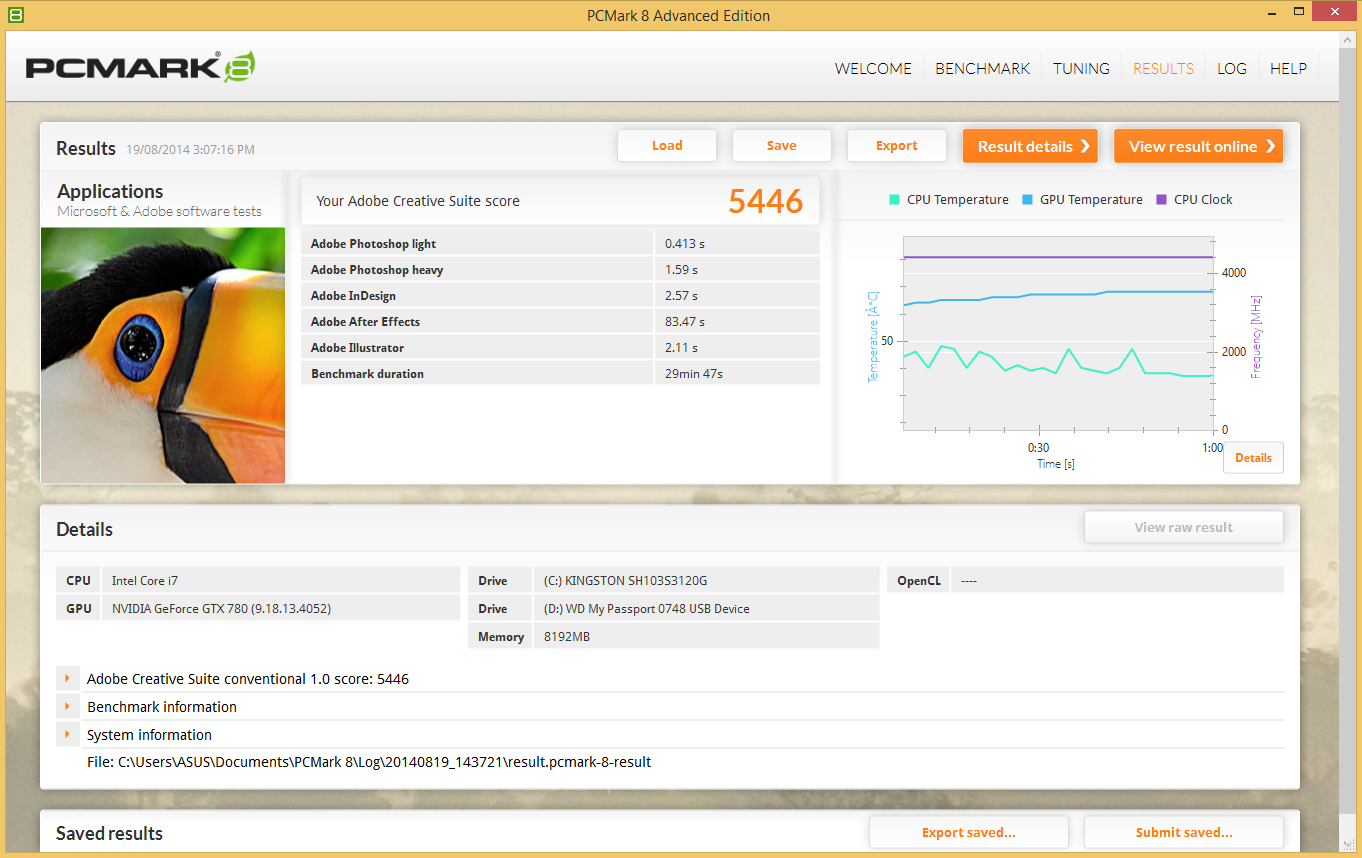
Task: Click the OpenCL value field
Action: (x=1117, y=580)
